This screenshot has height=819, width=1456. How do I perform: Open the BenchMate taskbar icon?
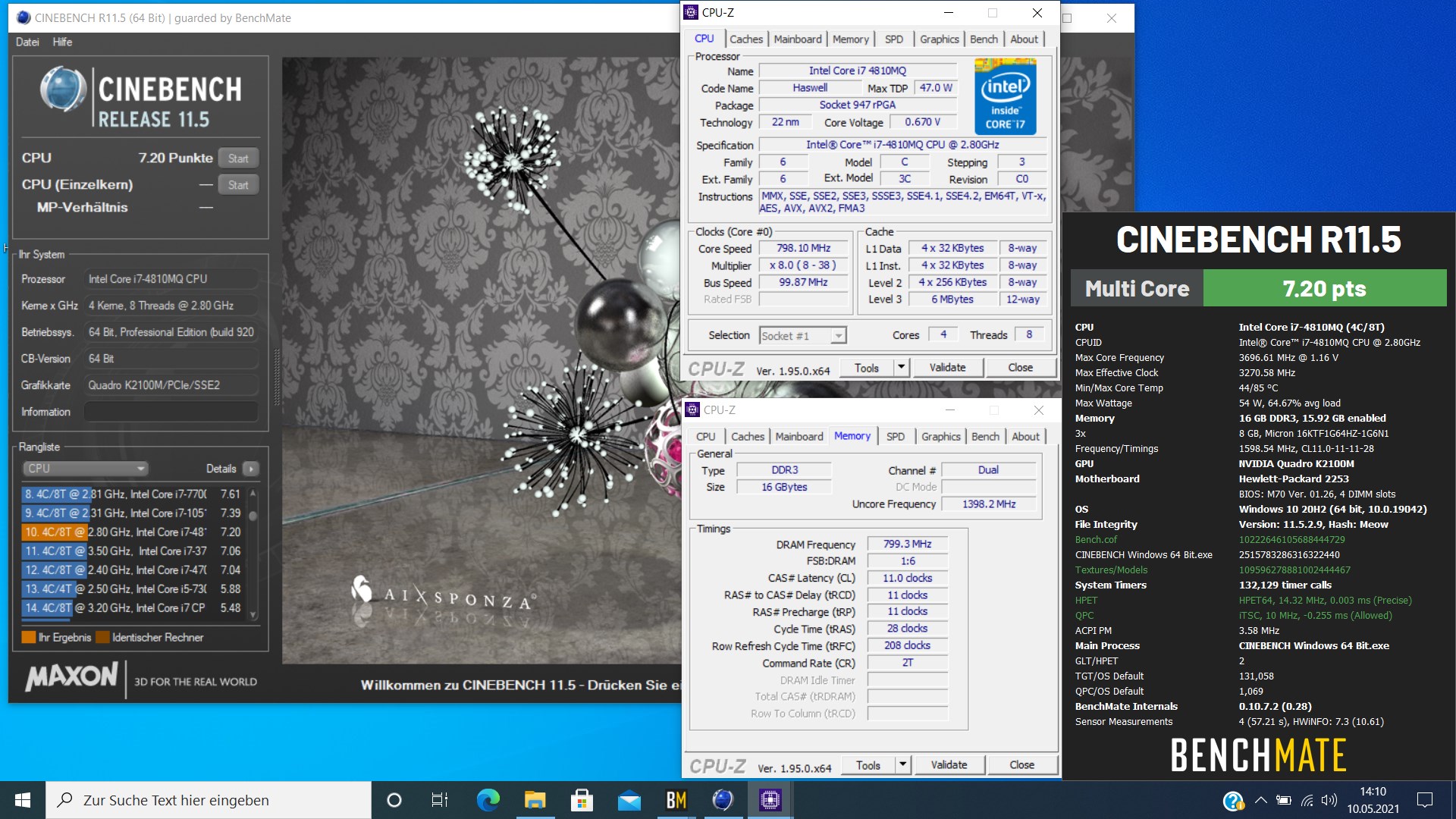click(x=676, y=800)
